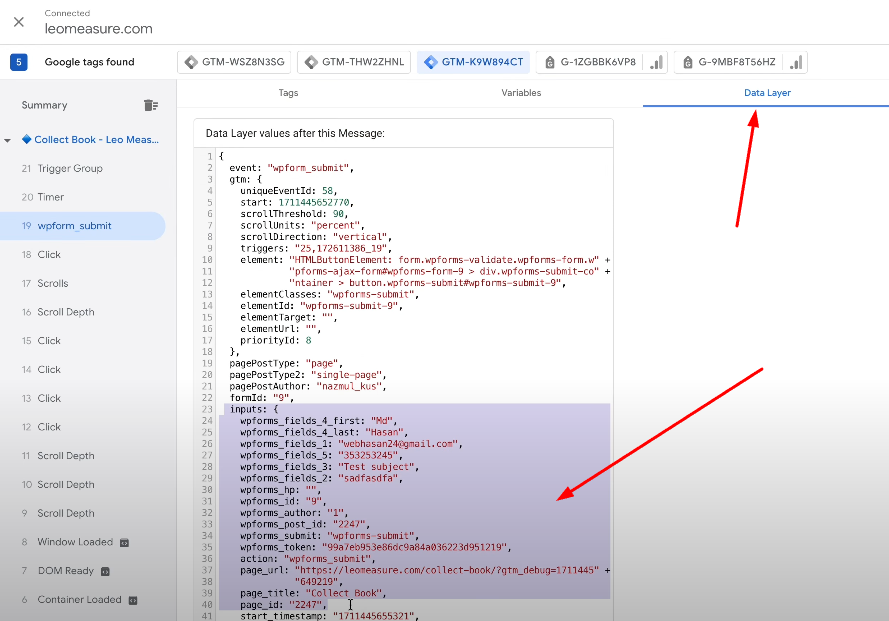Select event 17 Scrolls
The image size is (889, 621).
[83, 284]
